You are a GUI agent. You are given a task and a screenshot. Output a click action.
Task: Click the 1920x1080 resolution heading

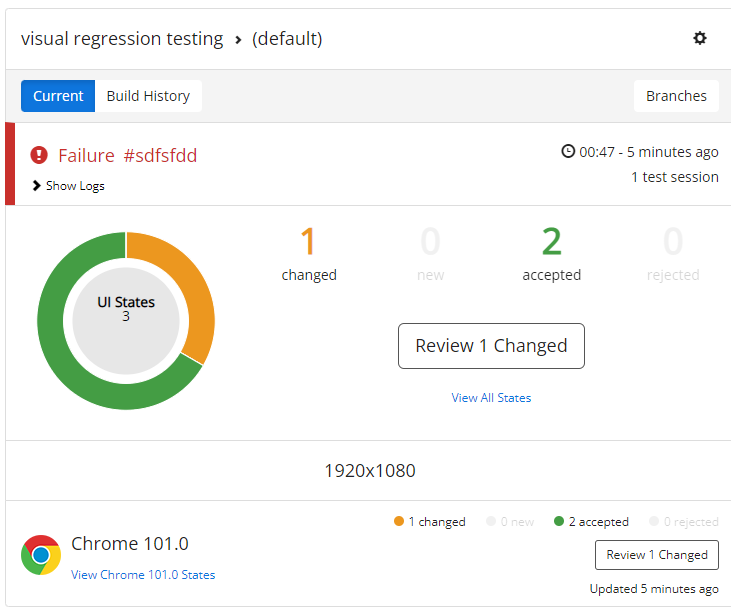coord(370,470)
